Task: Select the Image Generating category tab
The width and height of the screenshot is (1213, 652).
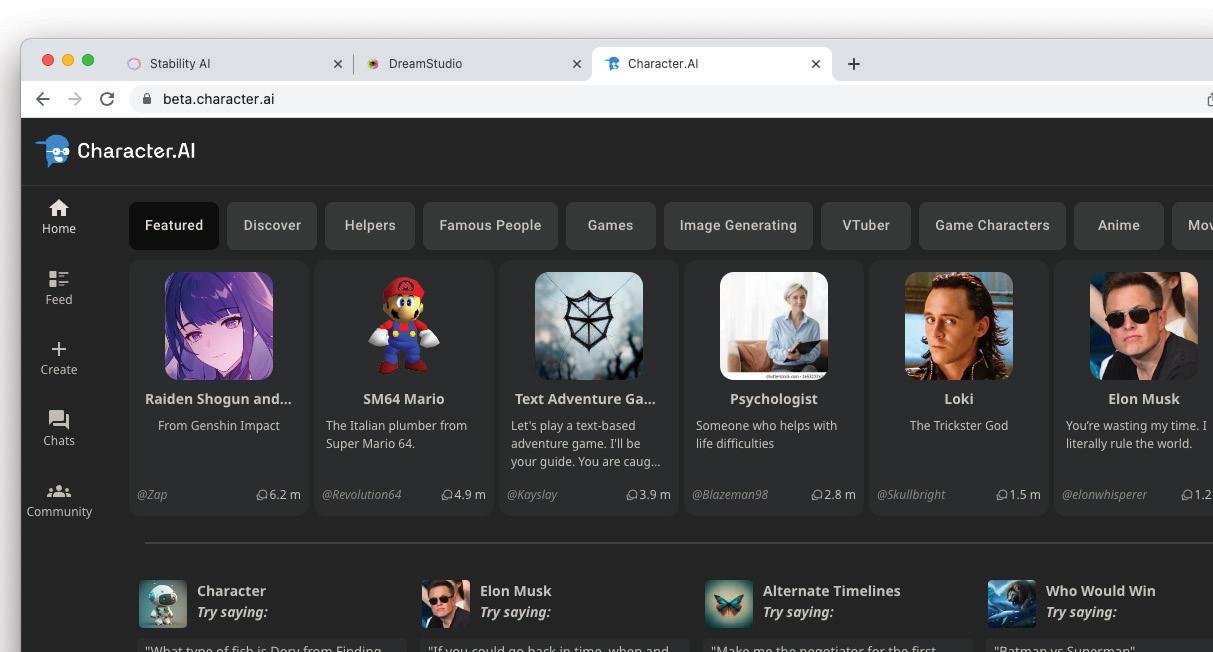Action: (x=738, y=226)
